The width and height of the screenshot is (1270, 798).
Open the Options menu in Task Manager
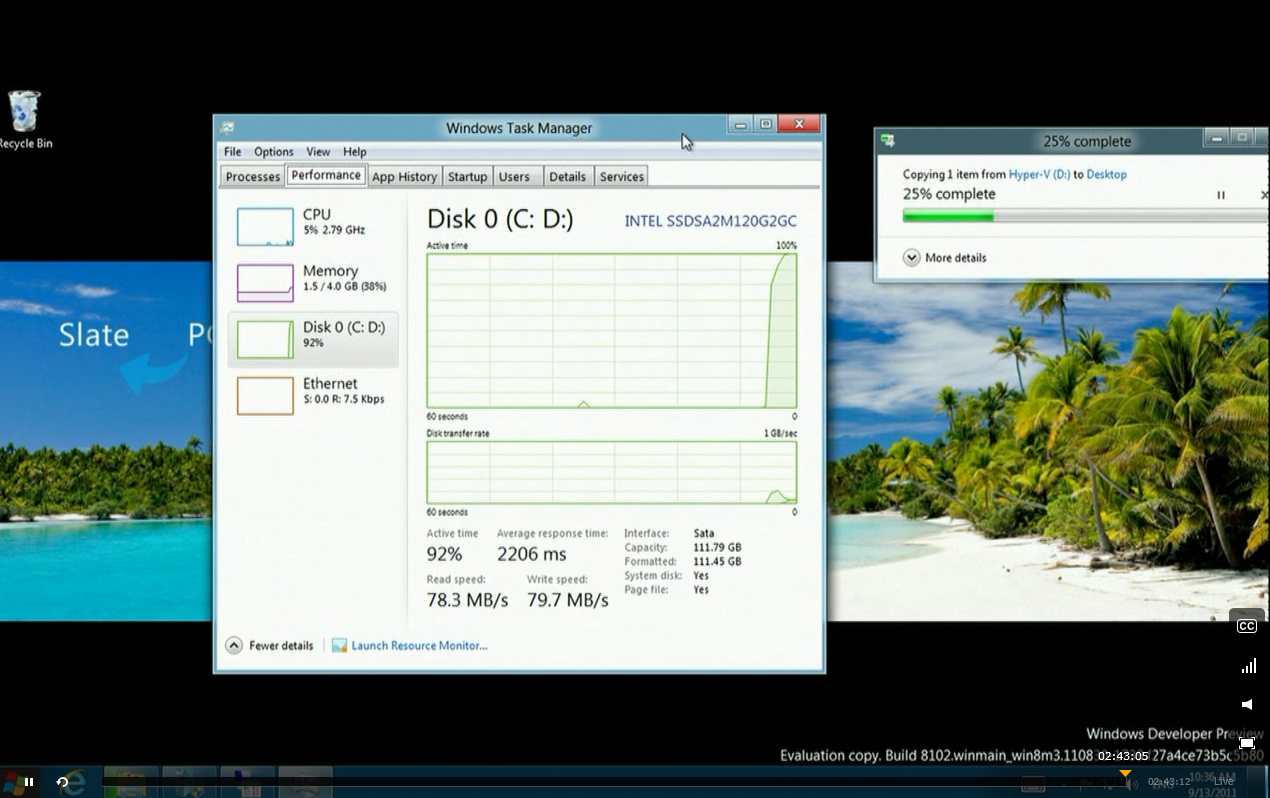click(x=273, y=152)
